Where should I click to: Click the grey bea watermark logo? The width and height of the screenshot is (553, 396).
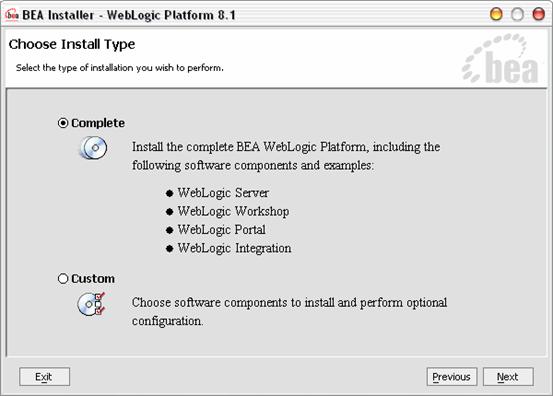click(x=501, y=59)
